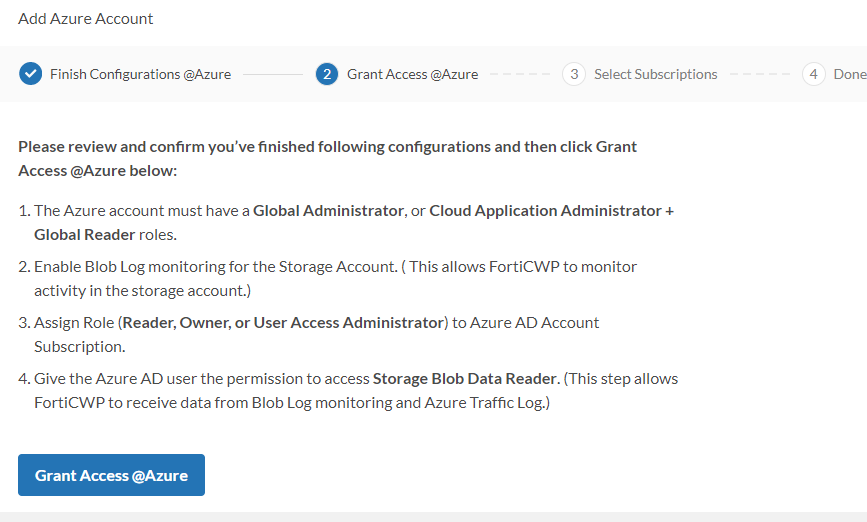Select the Grant Access @Azure step label
Screen dimensions: 867x522
pyautogui.click(x=412, y=74)
